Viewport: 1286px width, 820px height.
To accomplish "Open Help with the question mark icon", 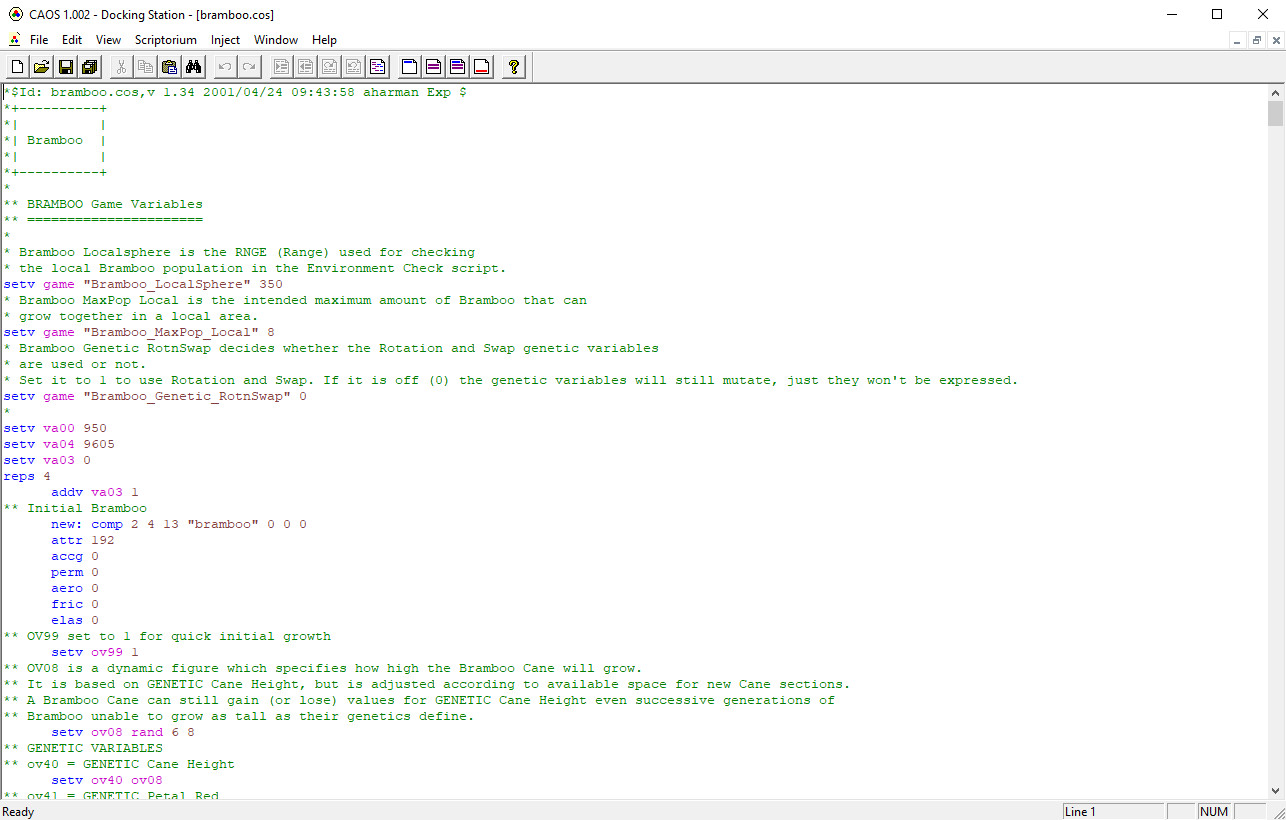I will (x=513, y=66).
